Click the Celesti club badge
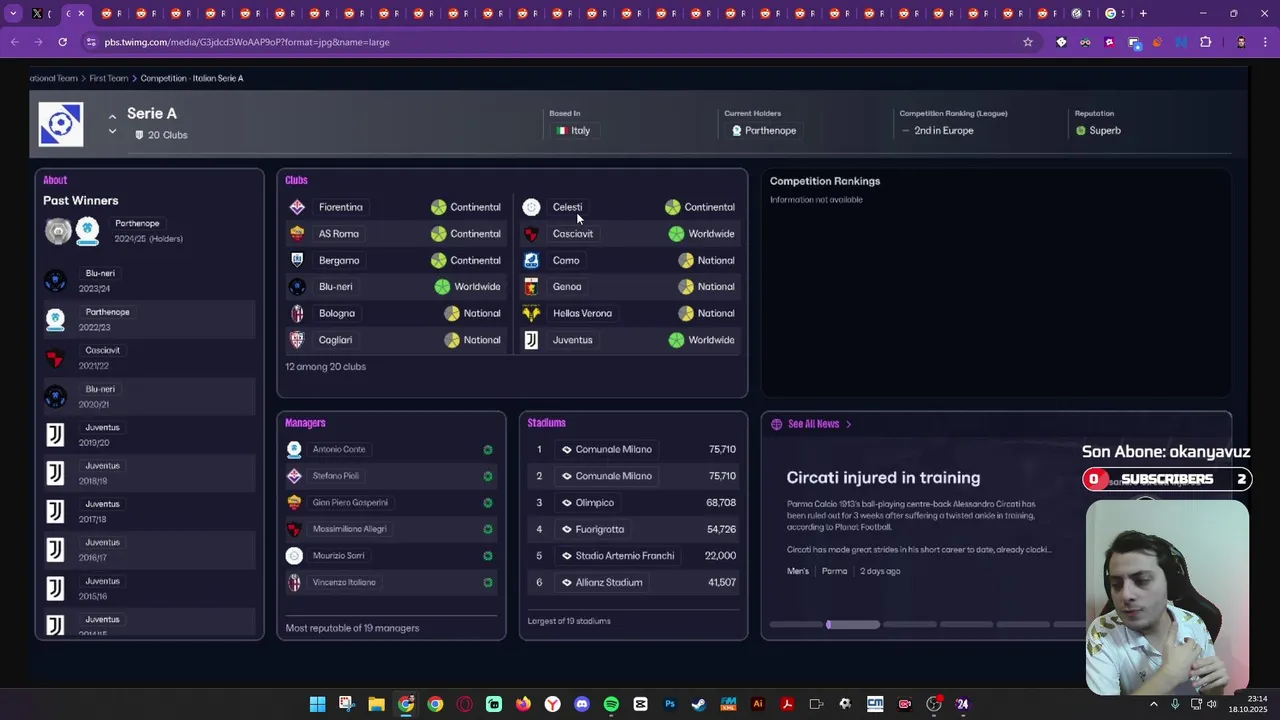This screenshot has width=1280, height=720. (531, 207)
